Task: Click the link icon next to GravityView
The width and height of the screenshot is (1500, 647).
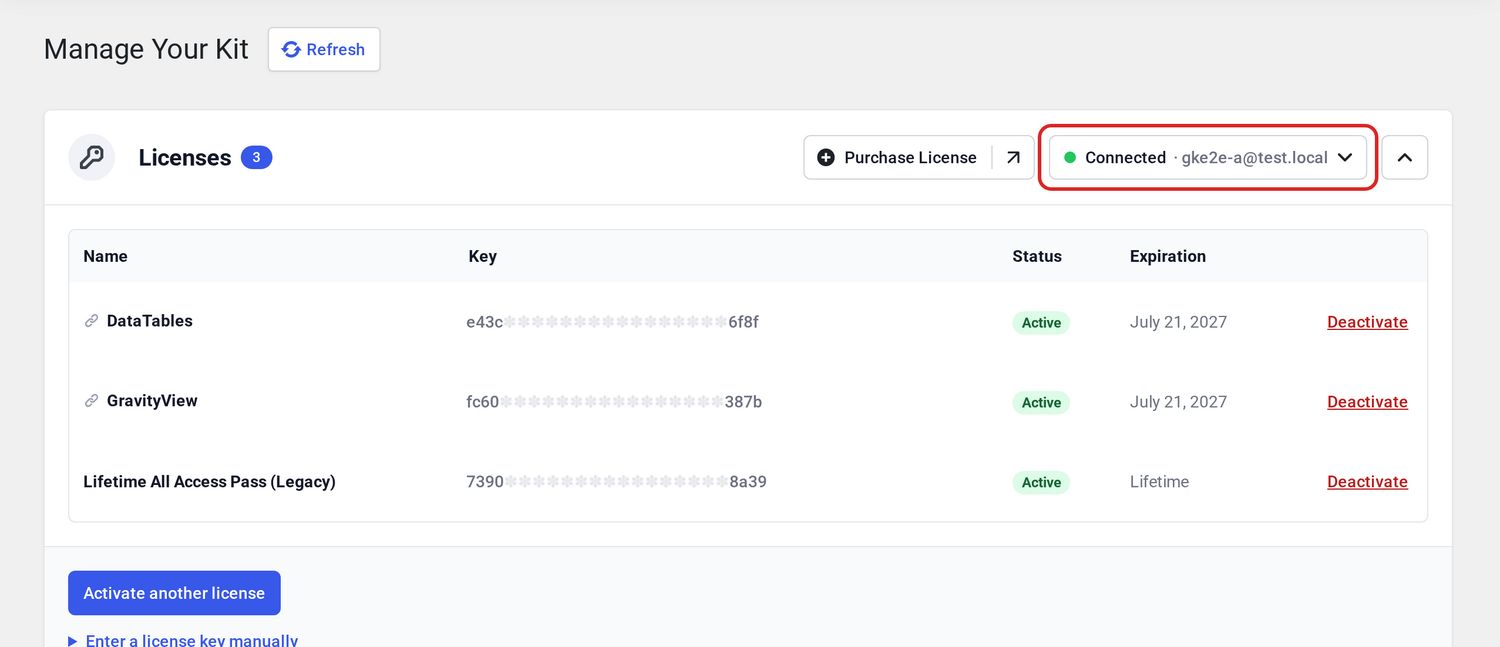Action: point(91,401)
